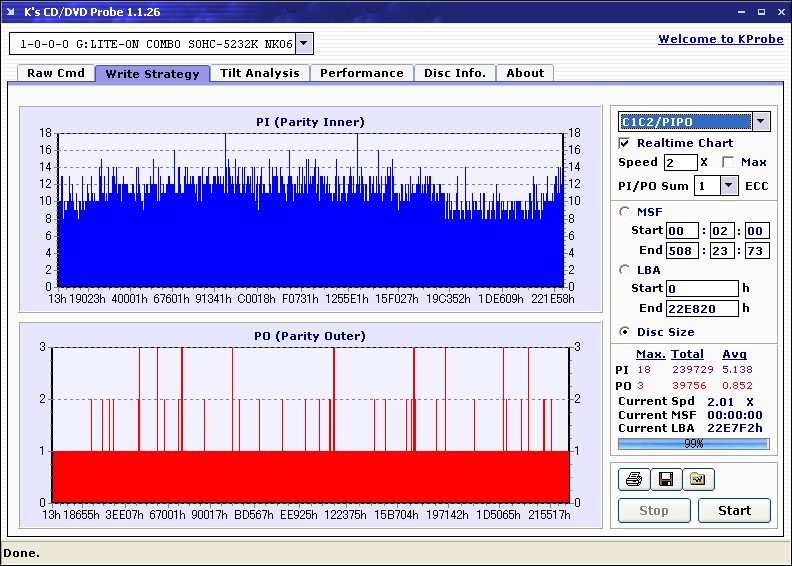Expand the C1C2/PIPO test type dropdown
792x566 pixels.
pos(760,121)
